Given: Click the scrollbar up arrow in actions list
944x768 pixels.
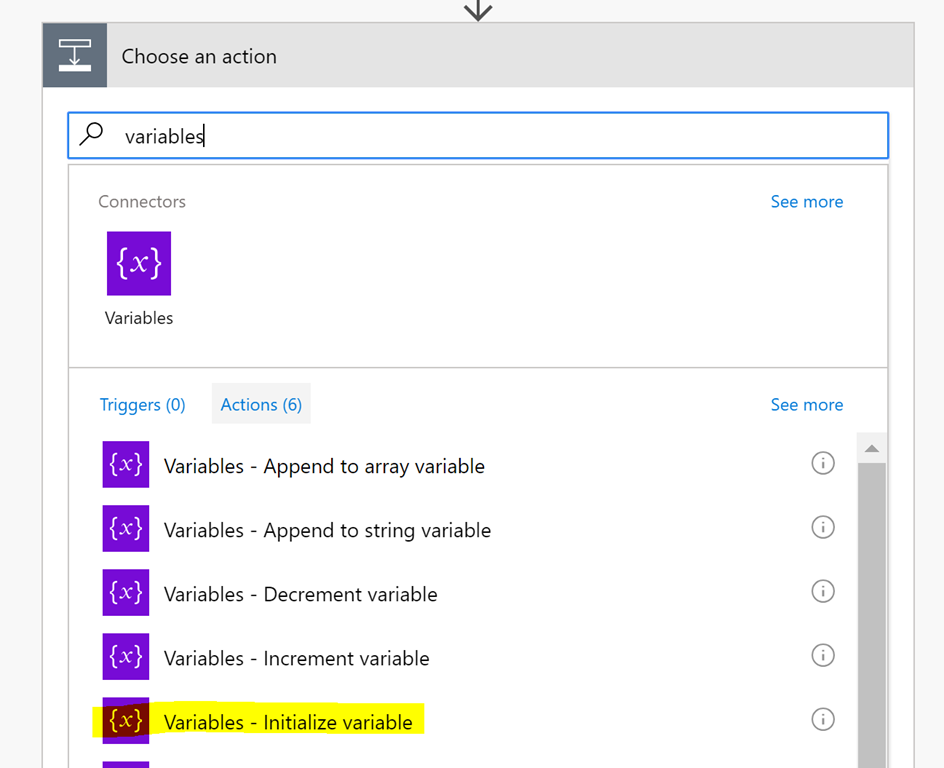Looking at the screenshot, I should tap(871, 448).
